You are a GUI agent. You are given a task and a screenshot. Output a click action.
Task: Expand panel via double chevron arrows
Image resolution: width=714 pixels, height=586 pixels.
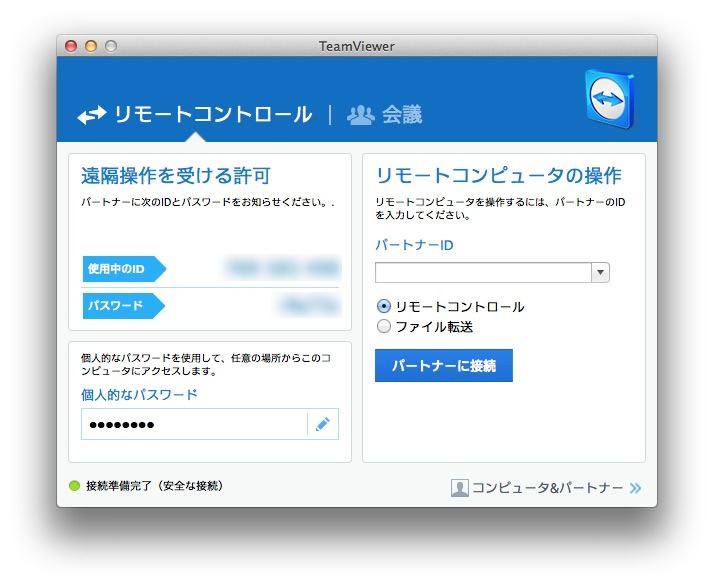click(x=635, y=488)
